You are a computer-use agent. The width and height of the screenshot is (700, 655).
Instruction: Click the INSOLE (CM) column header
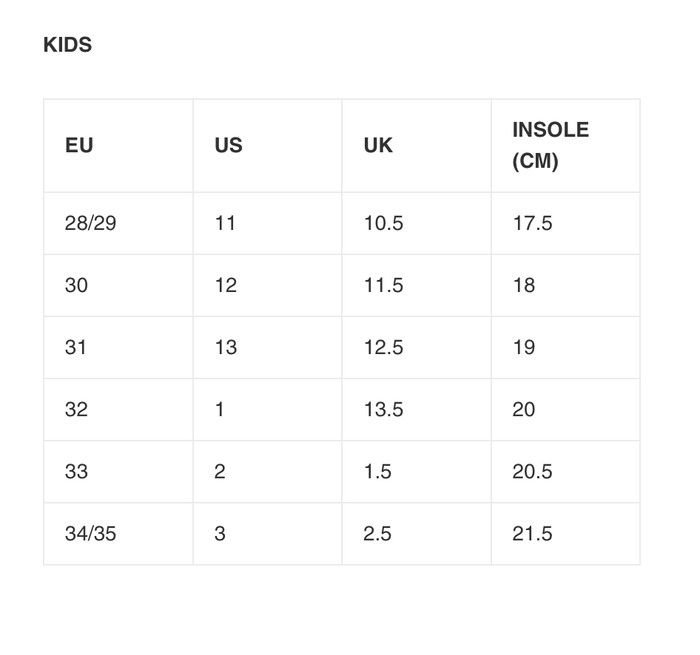click(566, 146)
